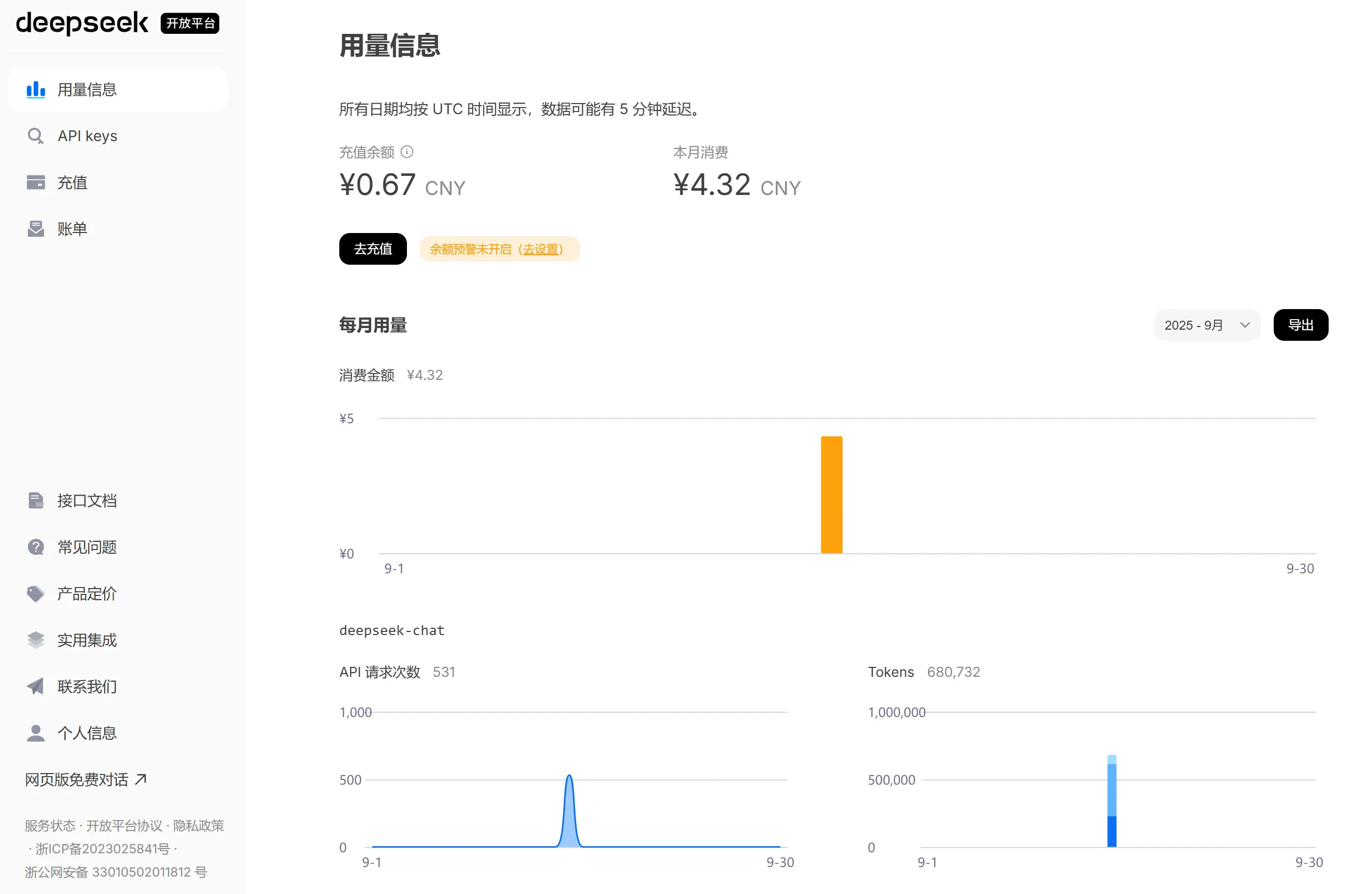Screen dimensions: 1372x894
Task: Click the 接口文档 document icon
Action: point(36,500)
